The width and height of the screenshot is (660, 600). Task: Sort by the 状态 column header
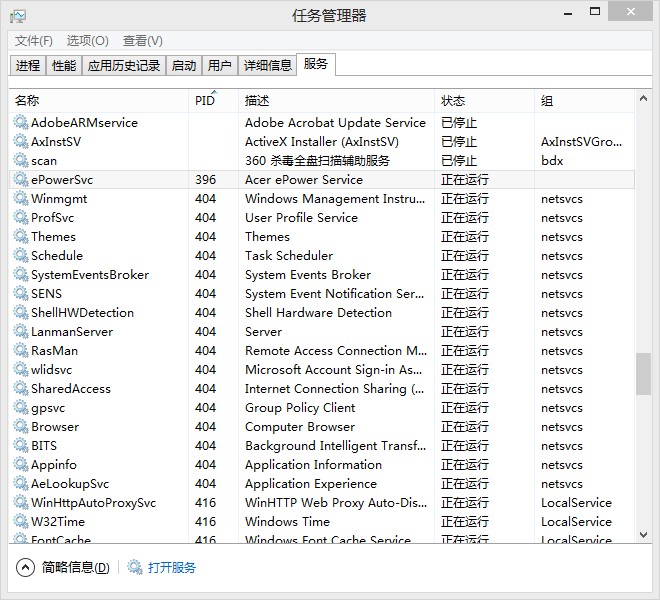point(453,101)
